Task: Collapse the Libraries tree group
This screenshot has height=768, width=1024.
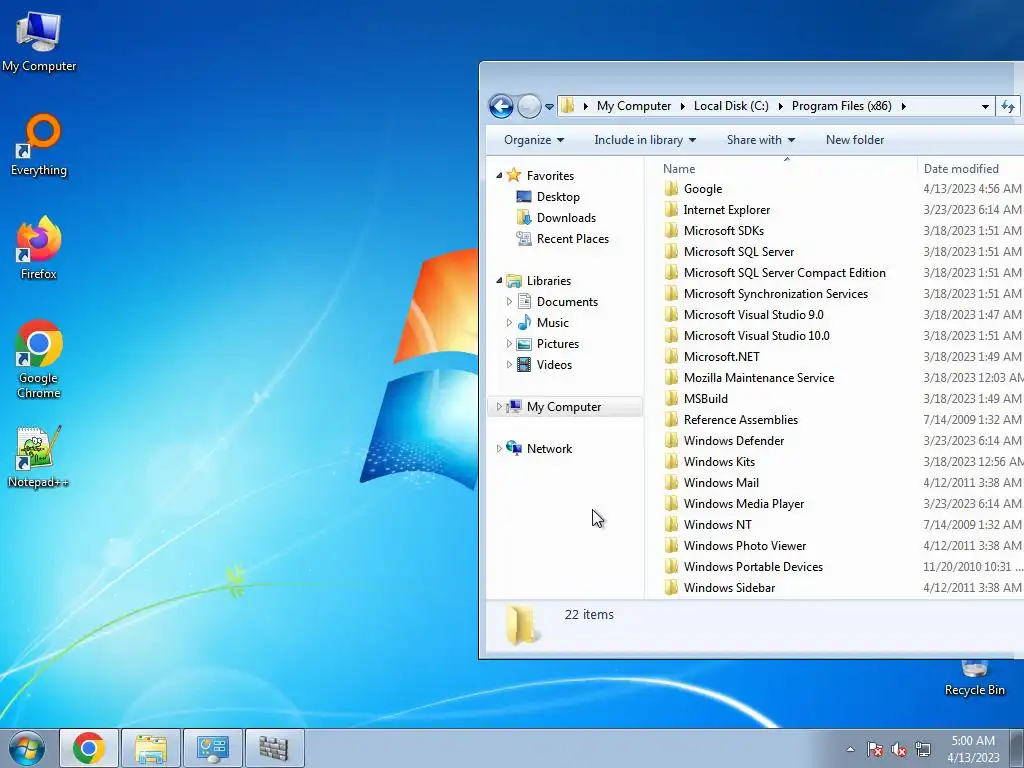Action: tap(499, 281)
